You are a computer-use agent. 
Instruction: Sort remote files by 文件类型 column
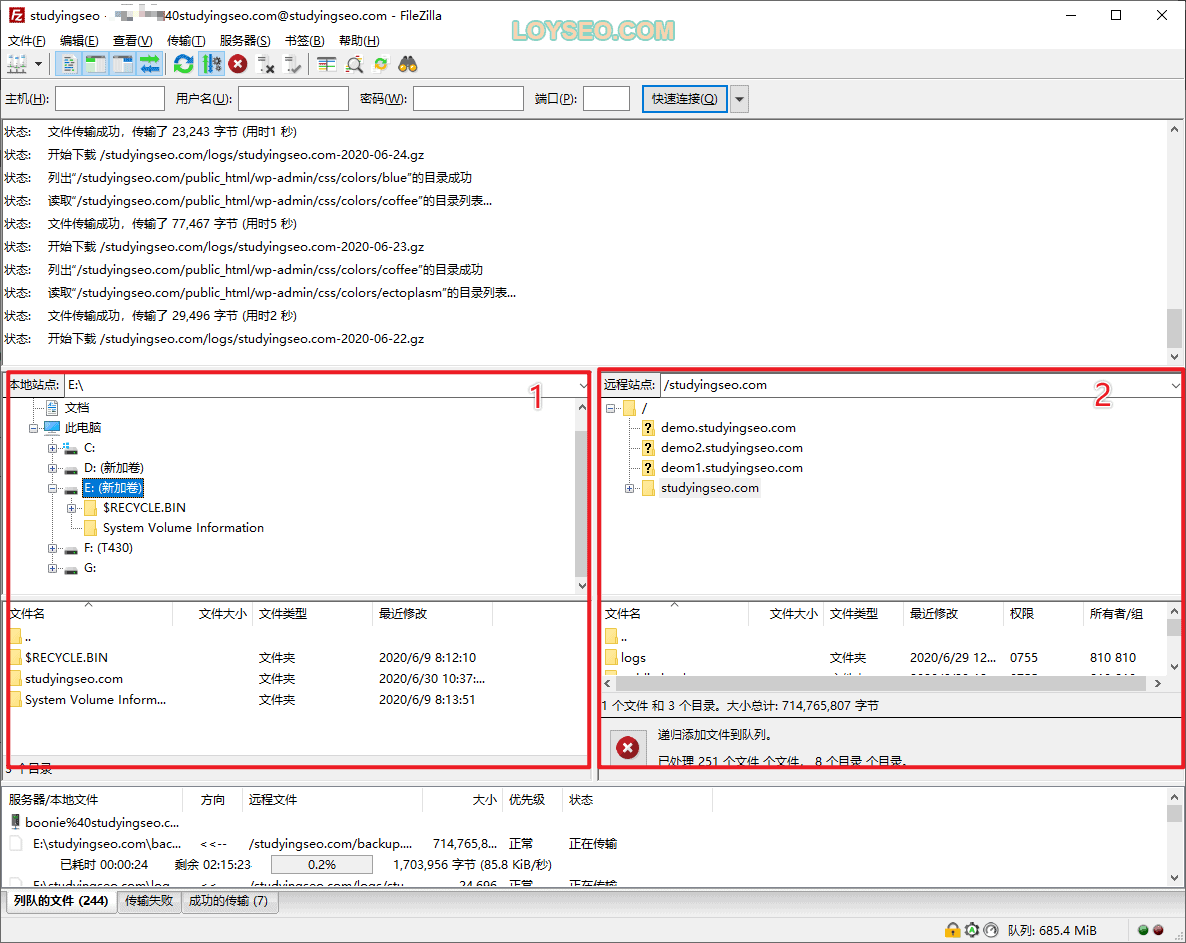click(x=863, y=614)
